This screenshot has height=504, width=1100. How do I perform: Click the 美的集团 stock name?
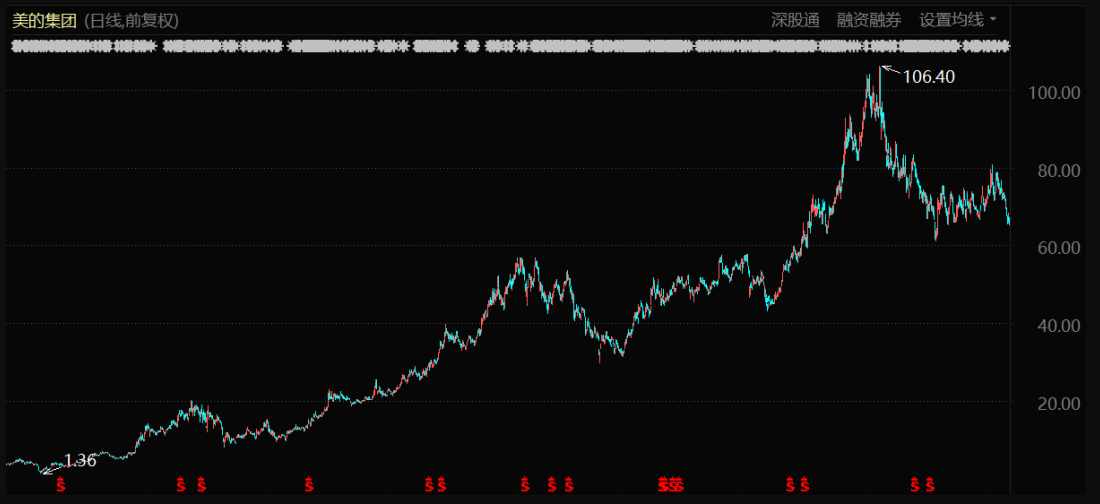coord(45,20)
